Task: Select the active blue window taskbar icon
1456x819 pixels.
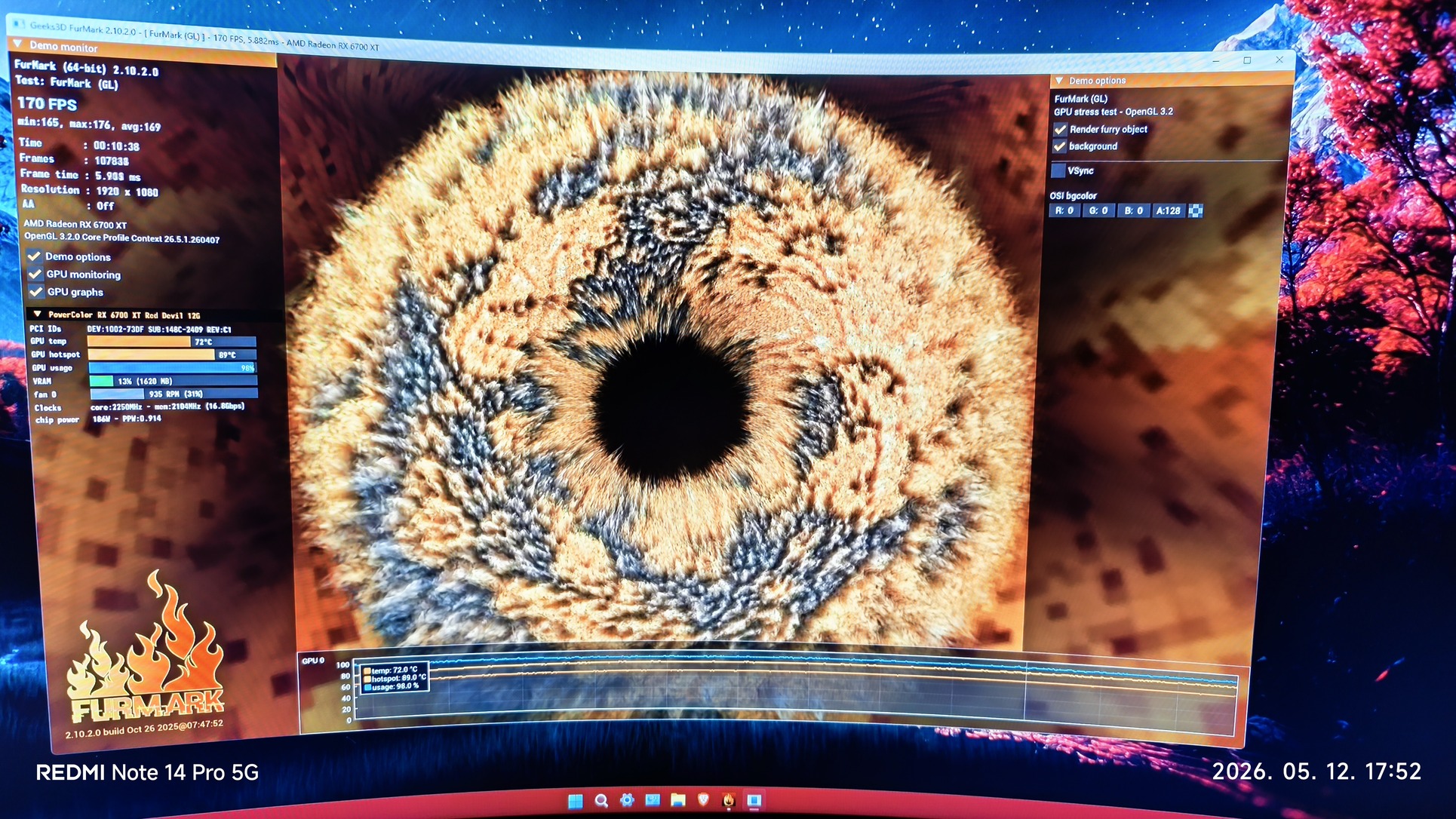Action: (754, 800)
